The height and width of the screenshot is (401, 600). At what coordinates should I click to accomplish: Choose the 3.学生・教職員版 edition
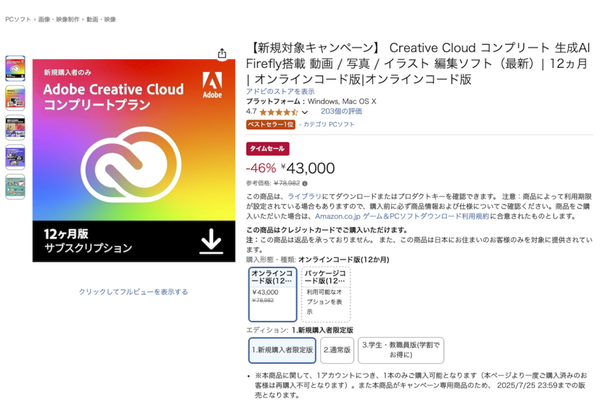point(401,350)
